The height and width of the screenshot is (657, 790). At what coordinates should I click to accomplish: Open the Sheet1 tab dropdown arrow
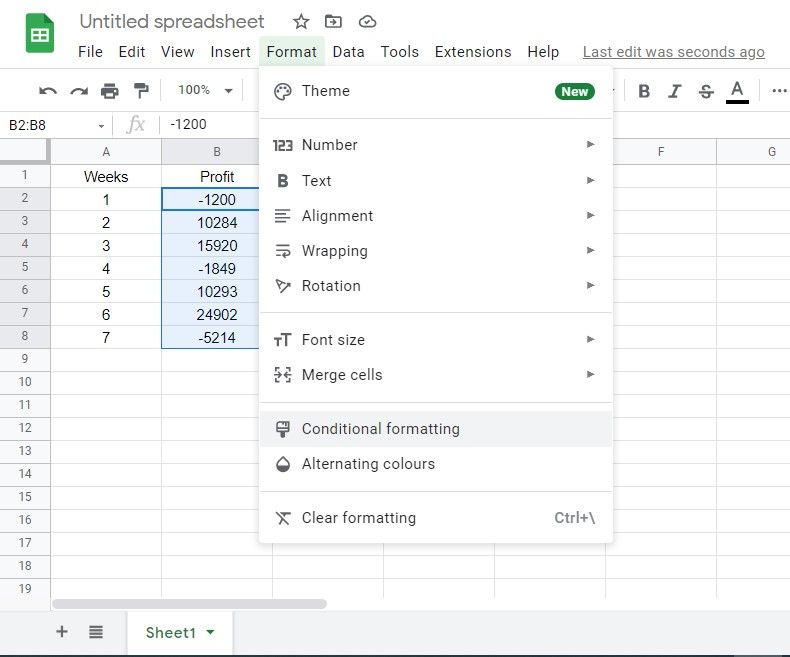210,632
